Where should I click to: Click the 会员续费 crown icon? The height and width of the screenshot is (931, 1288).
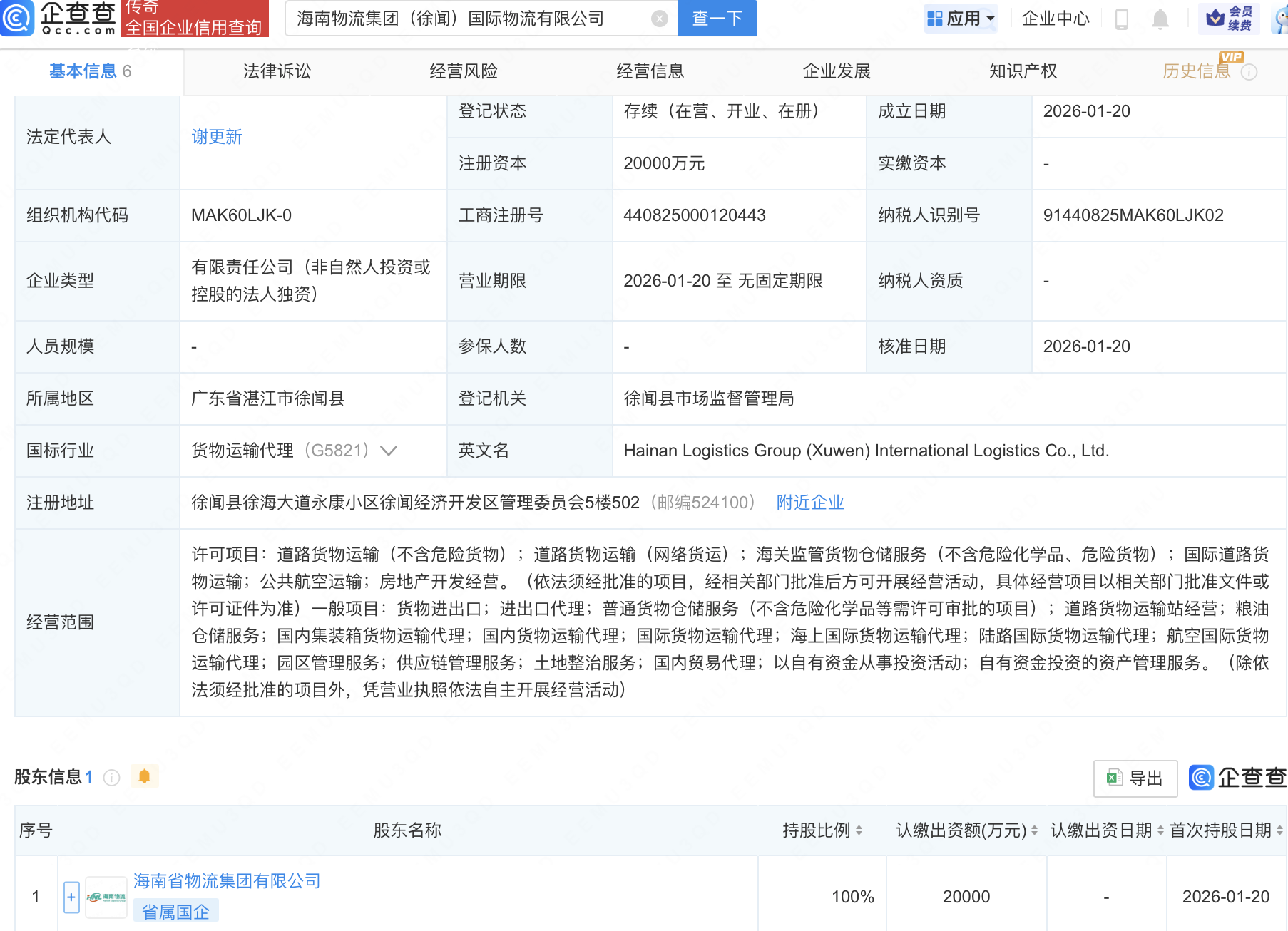(1215, 19)
